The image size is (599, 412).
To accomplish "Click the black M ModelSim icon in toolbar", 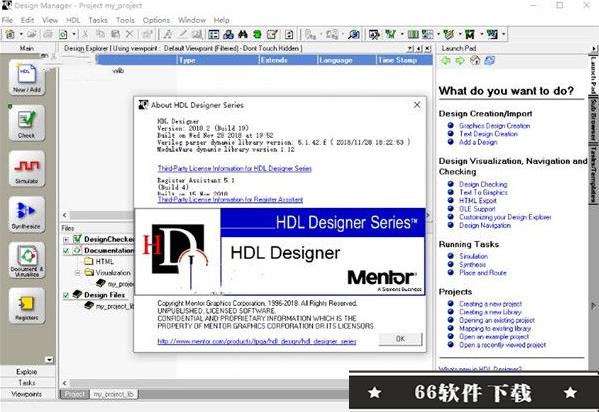I will (470, 34).
